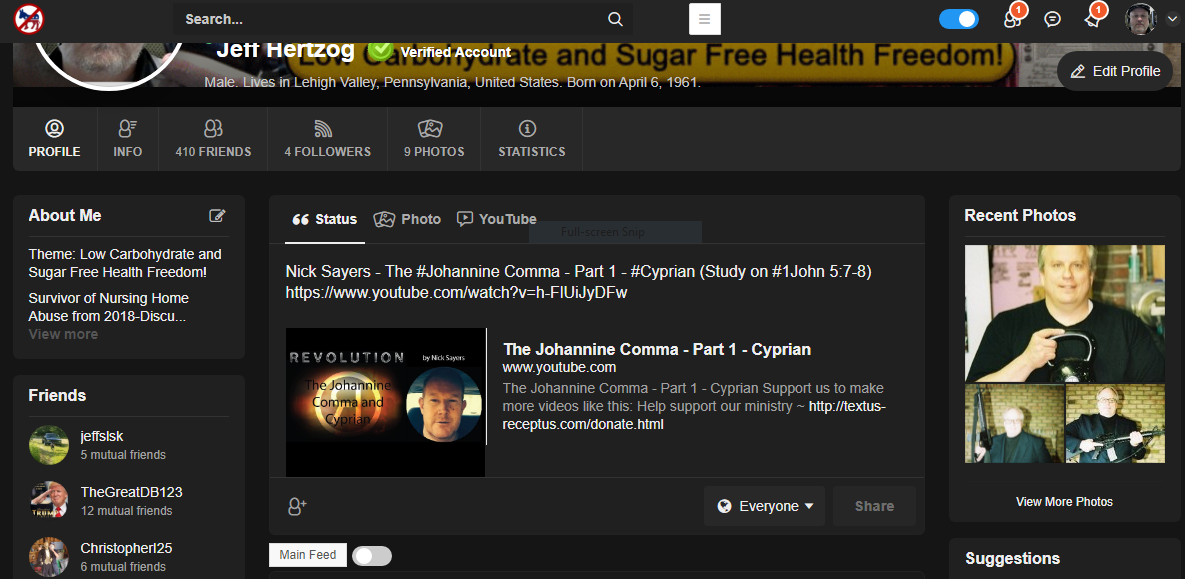
Task: Click the Edit Profile button
Action: coord(1115,71)
